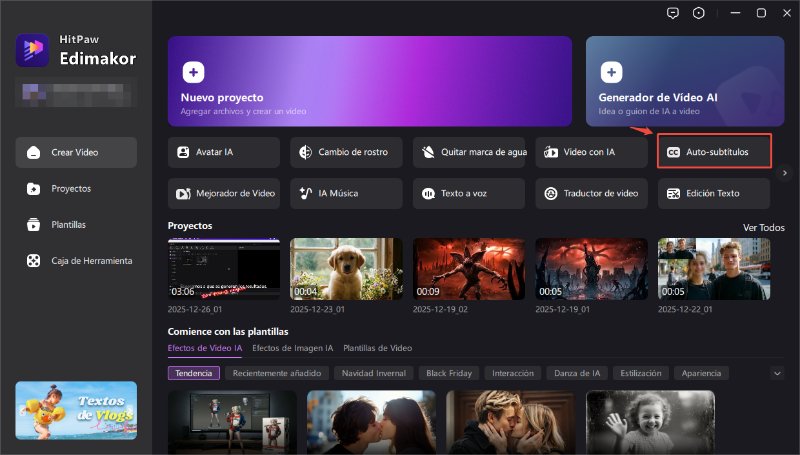Open the Auto-subtítulos tool
Viewport: 800px width, 455px height.
714,152
